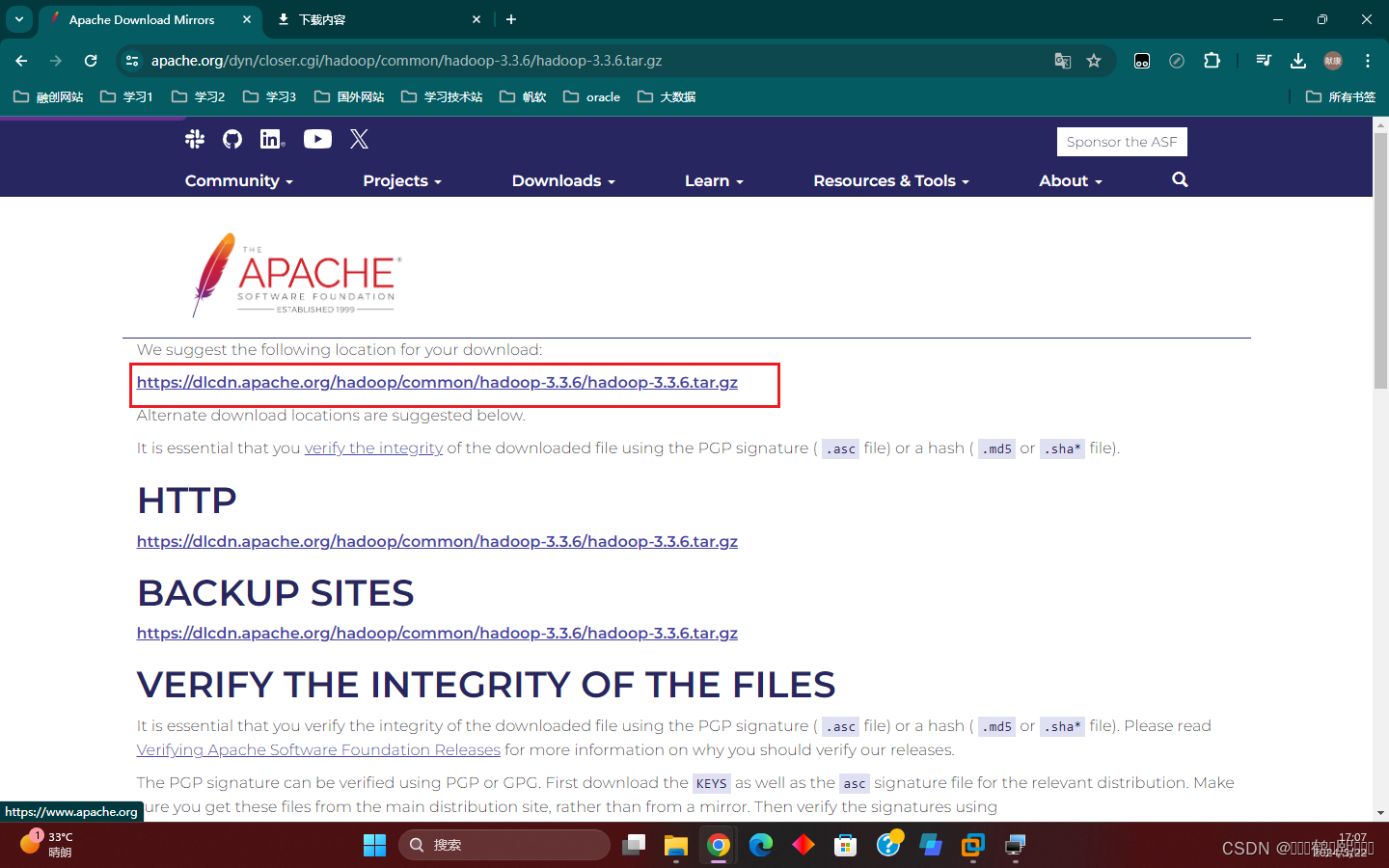Viewport: 1389px width, 868px height.
Task: Open the 大数据 bookmark folder
Action: (667, 96)
